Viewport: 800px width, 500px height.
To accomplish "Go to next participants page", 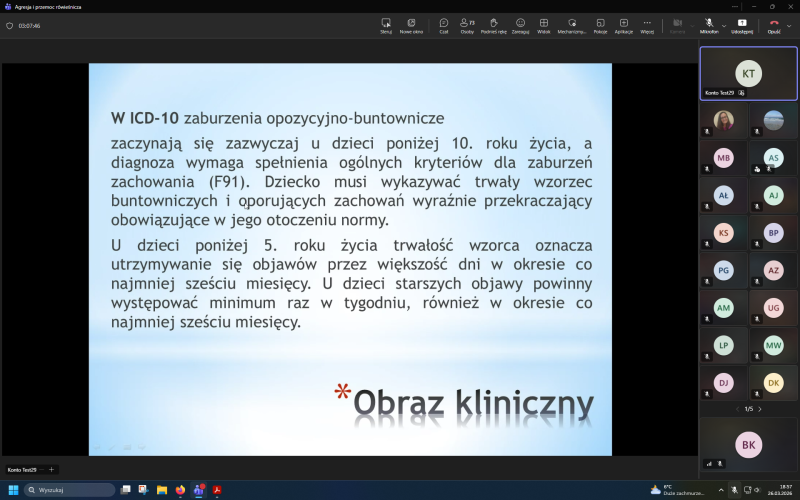I will tap(759, 409).
